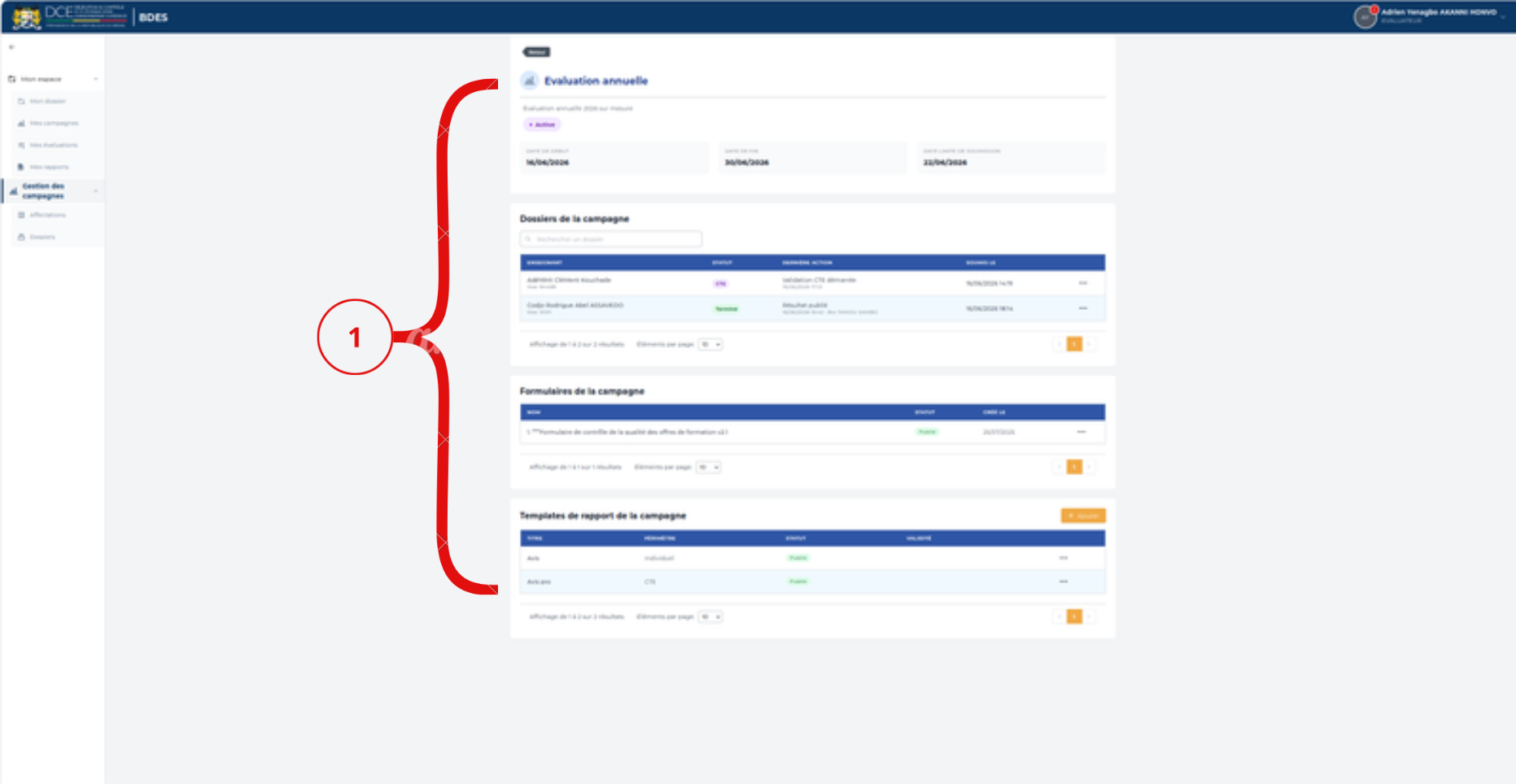Open Mes campagnes in the sidebar
Screen dimensions: 1516x784
pyautogui.click(x=52, y=124)
